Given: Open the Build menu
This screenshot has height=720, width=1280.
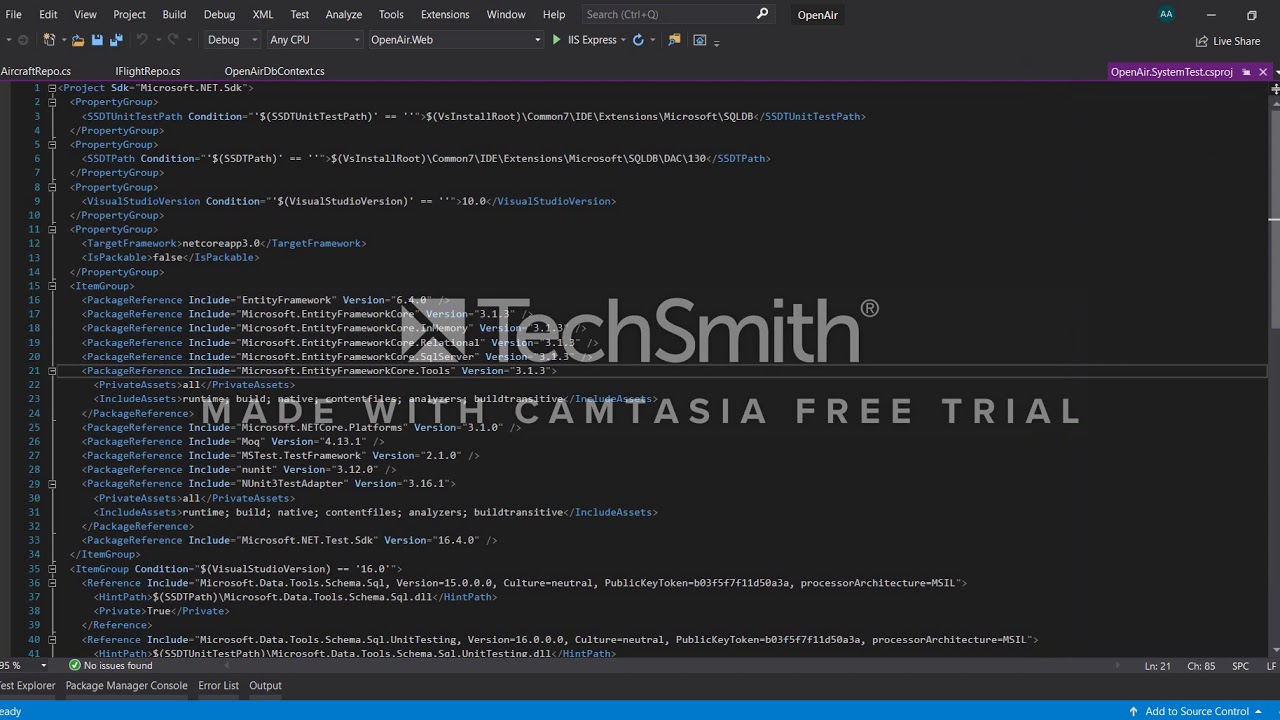Looking at the screenshot, I should click(174, 14).
